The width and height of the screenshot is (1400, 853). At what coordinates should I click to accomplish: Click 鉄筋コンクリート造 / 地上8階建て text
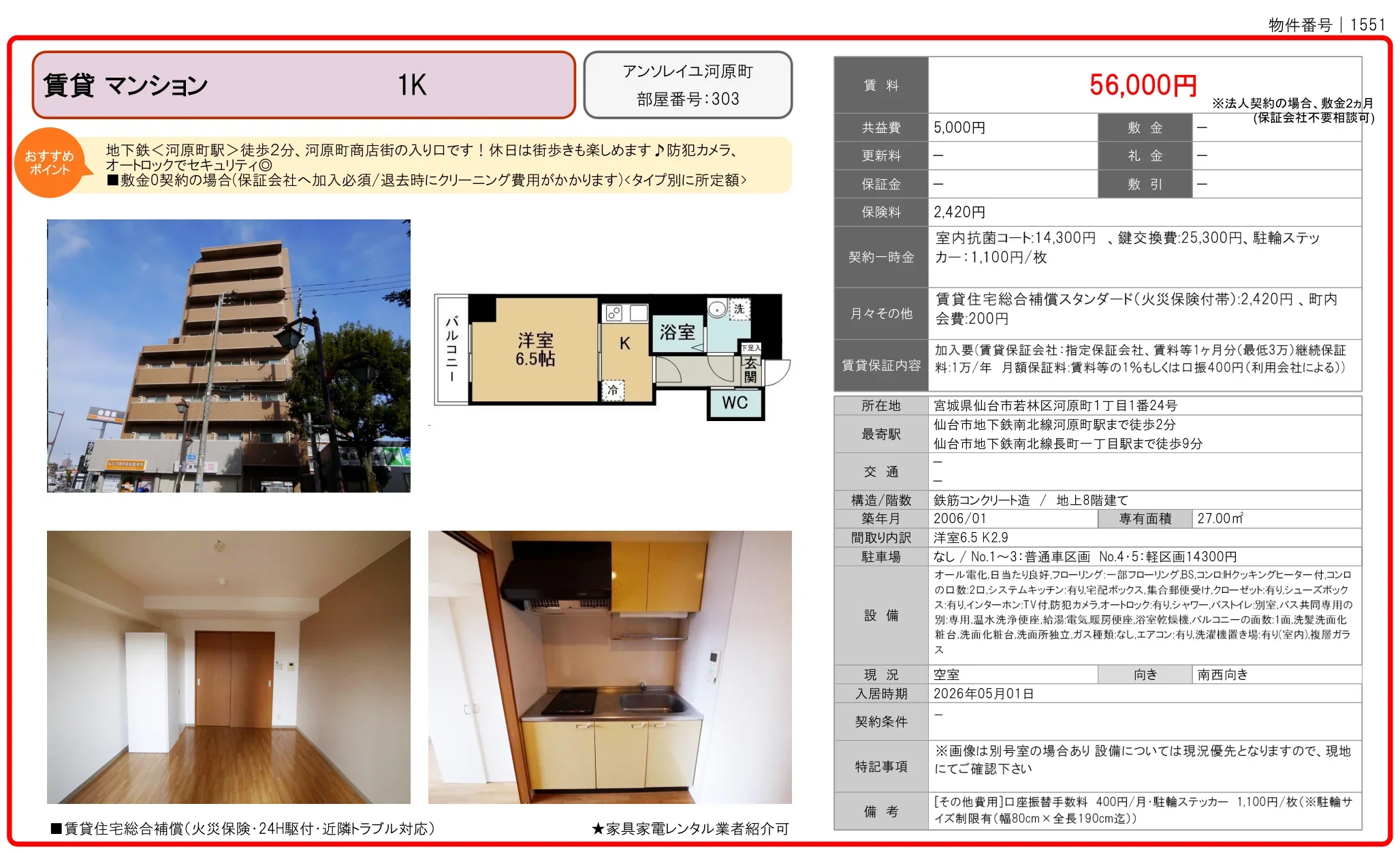(1030, 500)
